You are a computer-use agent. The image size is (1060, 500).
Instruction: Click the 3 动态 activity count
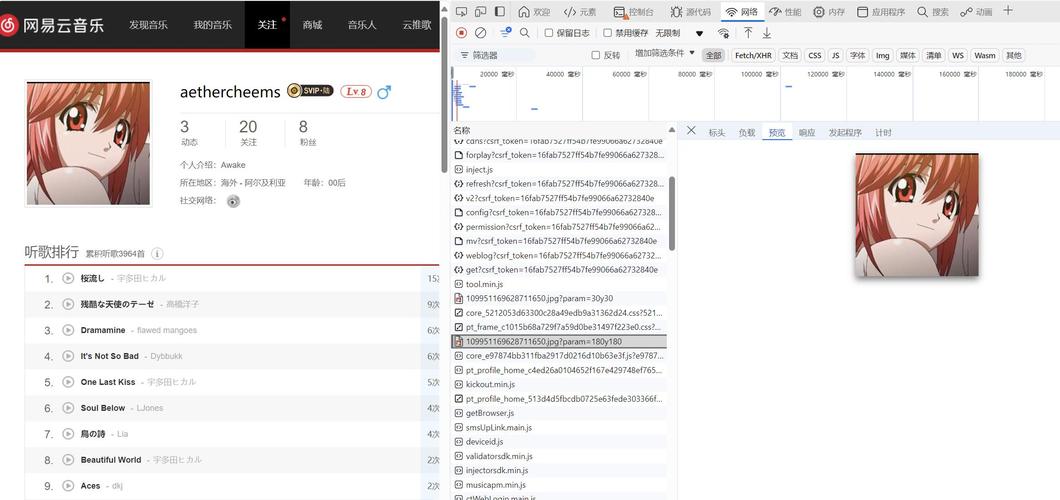click(x=187, y=132)
